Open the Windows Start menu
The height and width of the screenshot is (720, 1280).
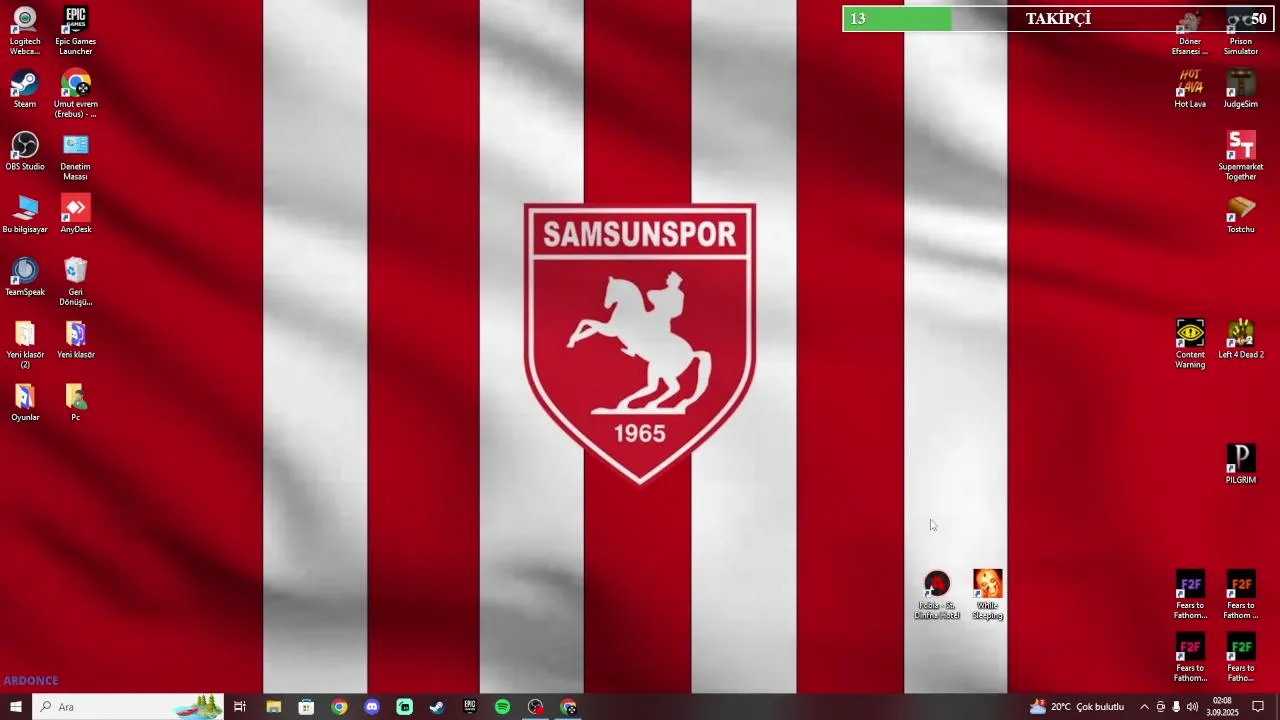click(15, 707)
